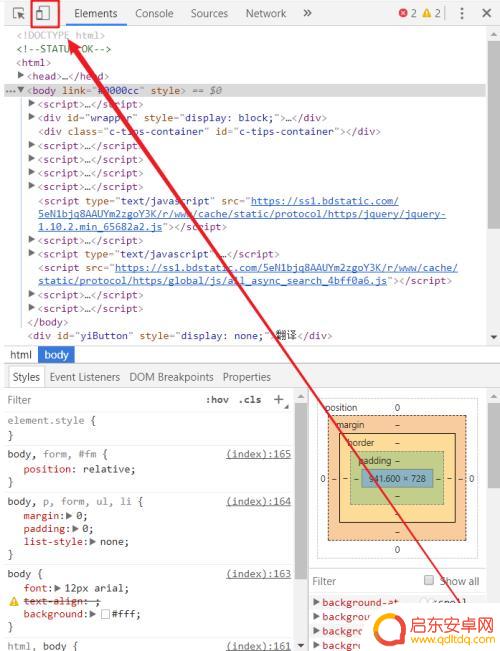Viewport: 500px width, 651px height.
Task: Expand the background-at computed property
Action: (x=316, y=602)
